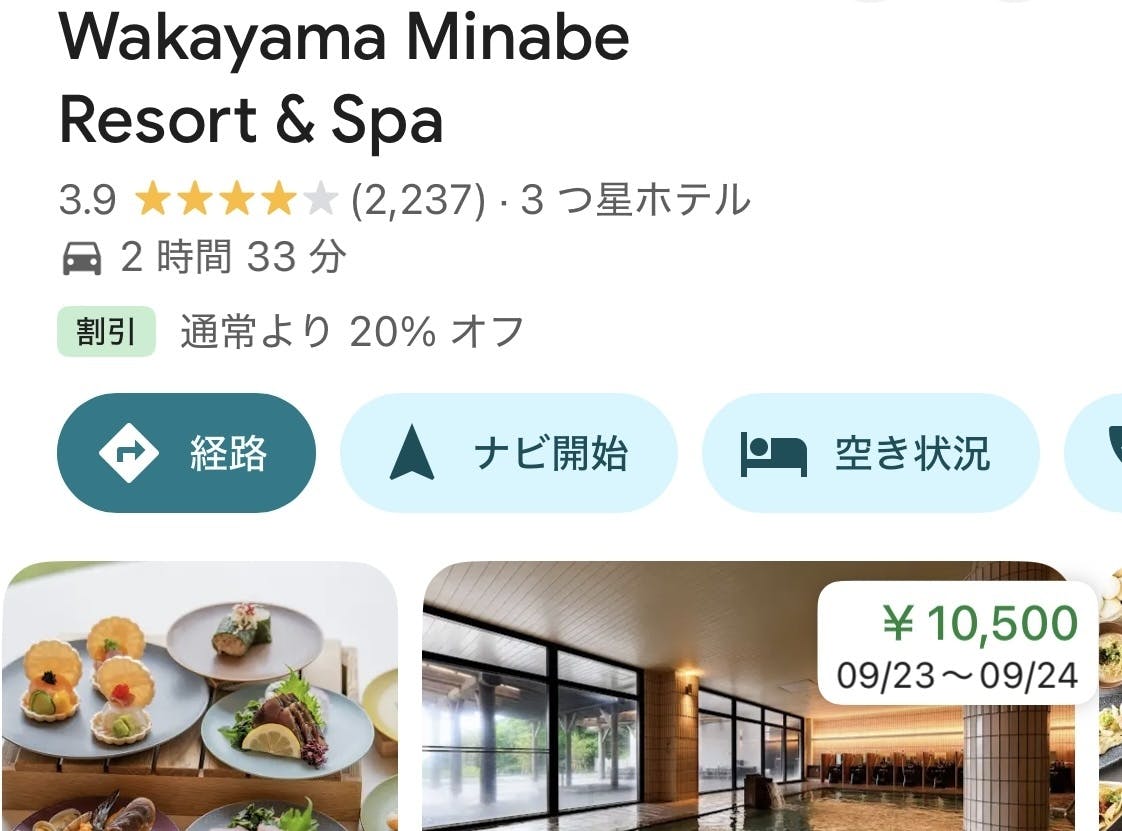Tap the 2 時間 33 分 drive time

[x=233, y=257]
